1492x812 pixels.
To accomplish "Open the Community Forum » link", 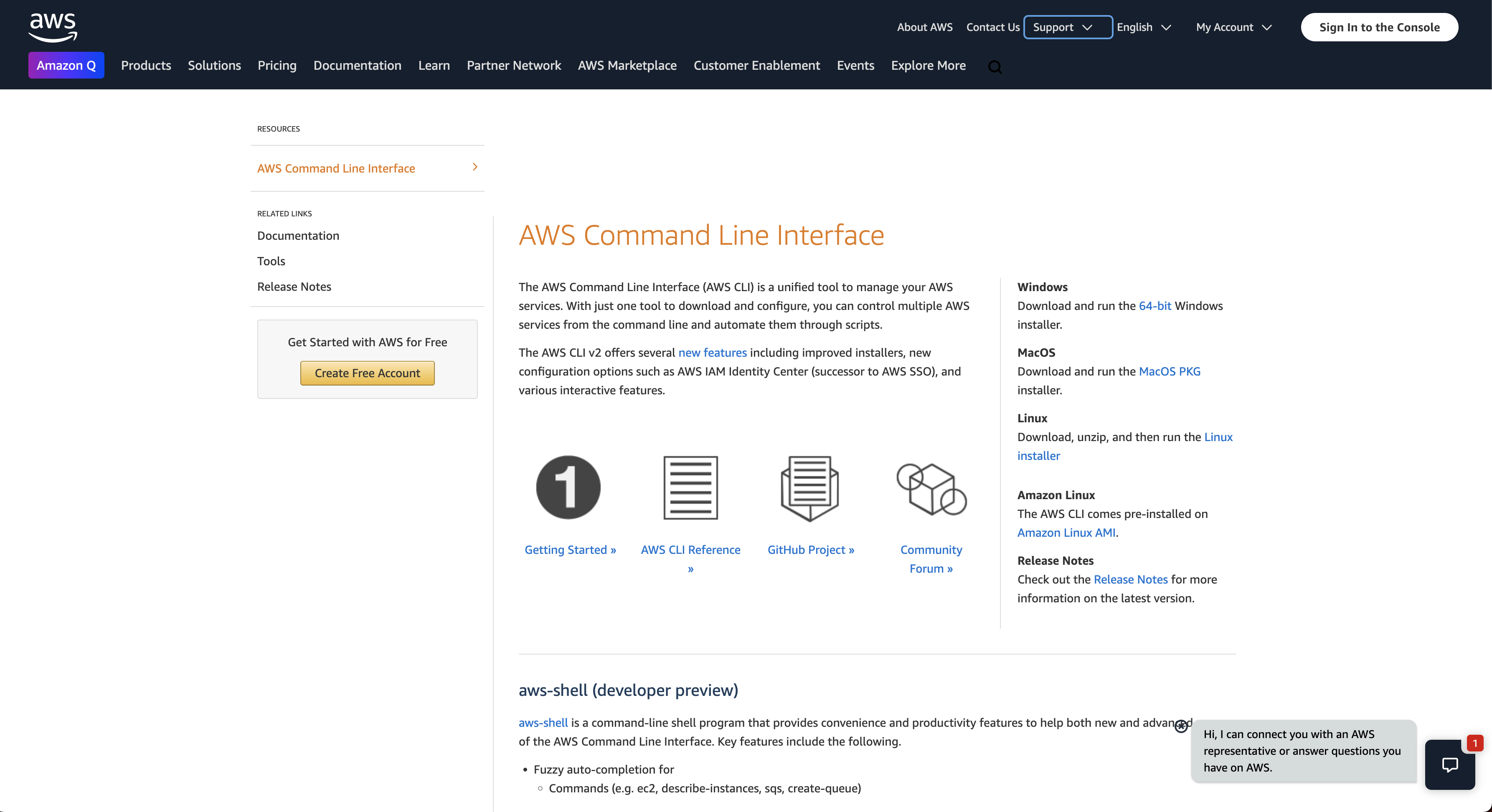I will (931, 559).
